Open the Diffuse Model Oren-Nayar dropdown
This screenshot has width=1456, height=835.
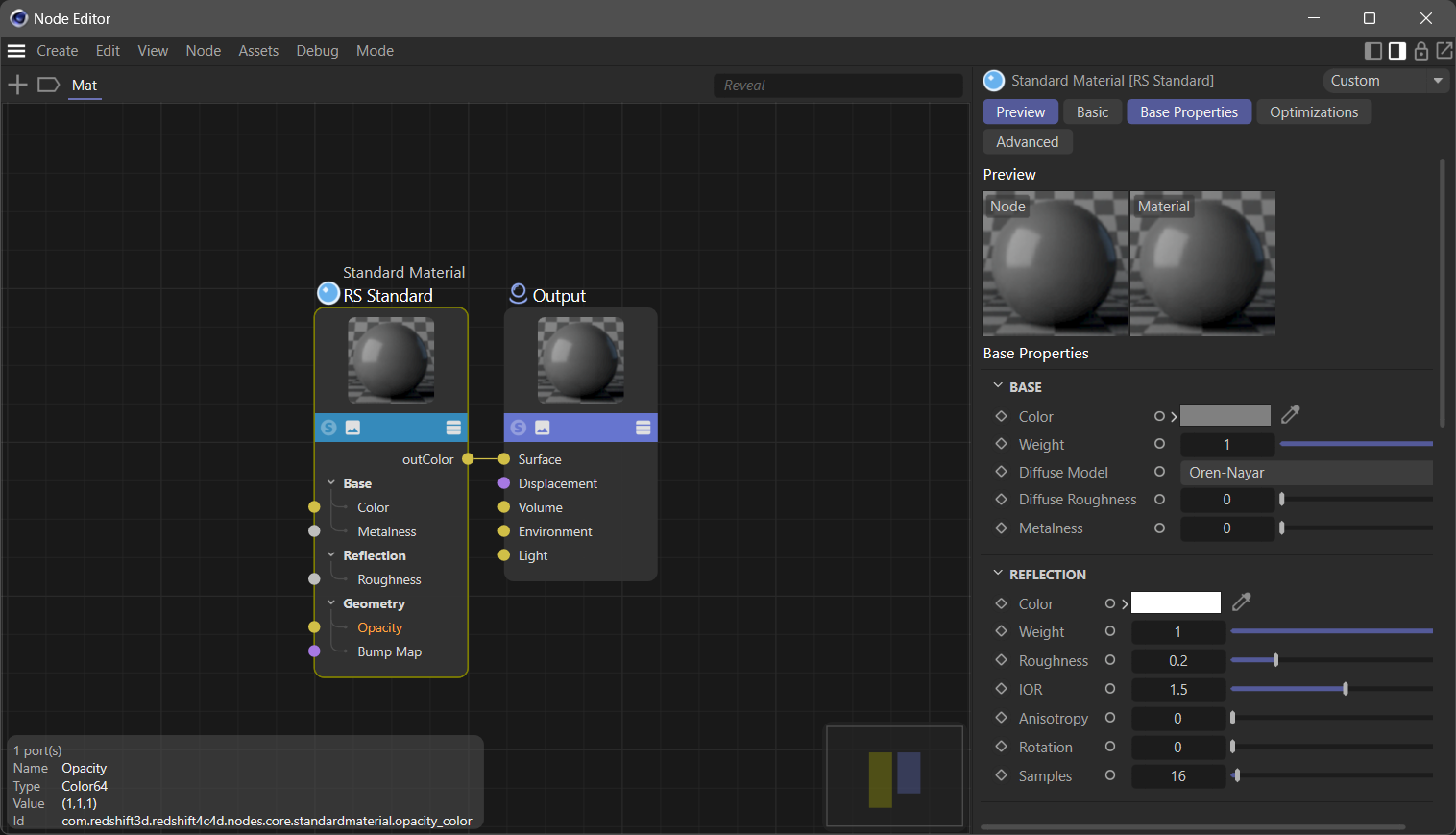[1306, 473]
